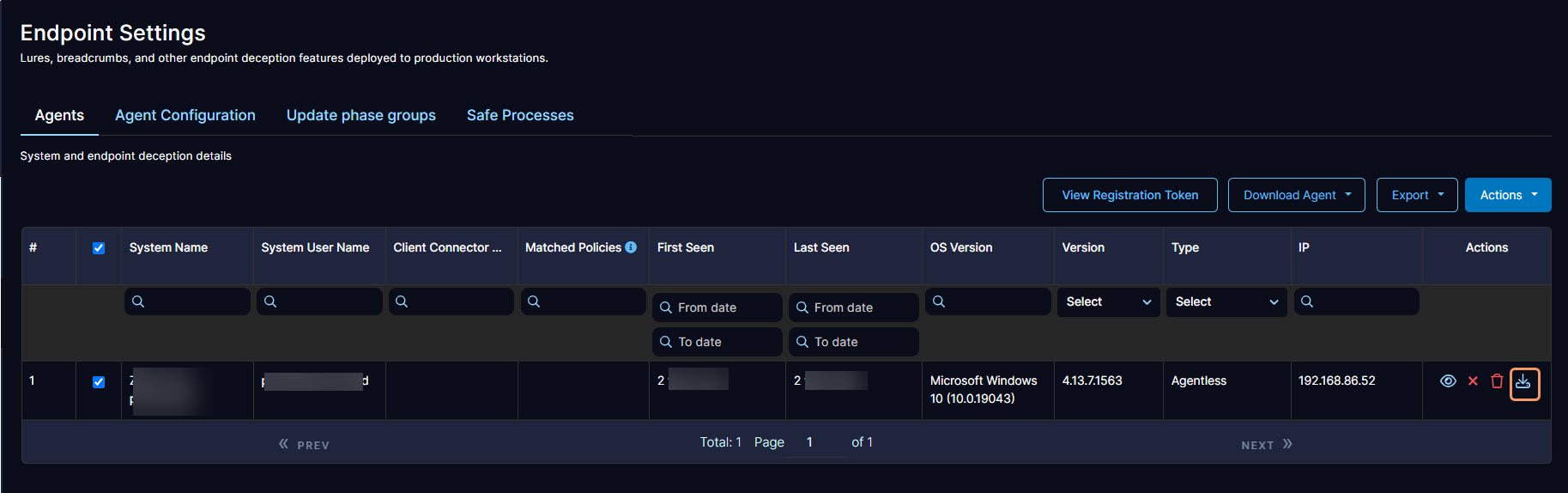Image resolution: width=1568 pixels, height=493 pixels.
Task: Open the blue Actions button menu
Action: 1507,195
